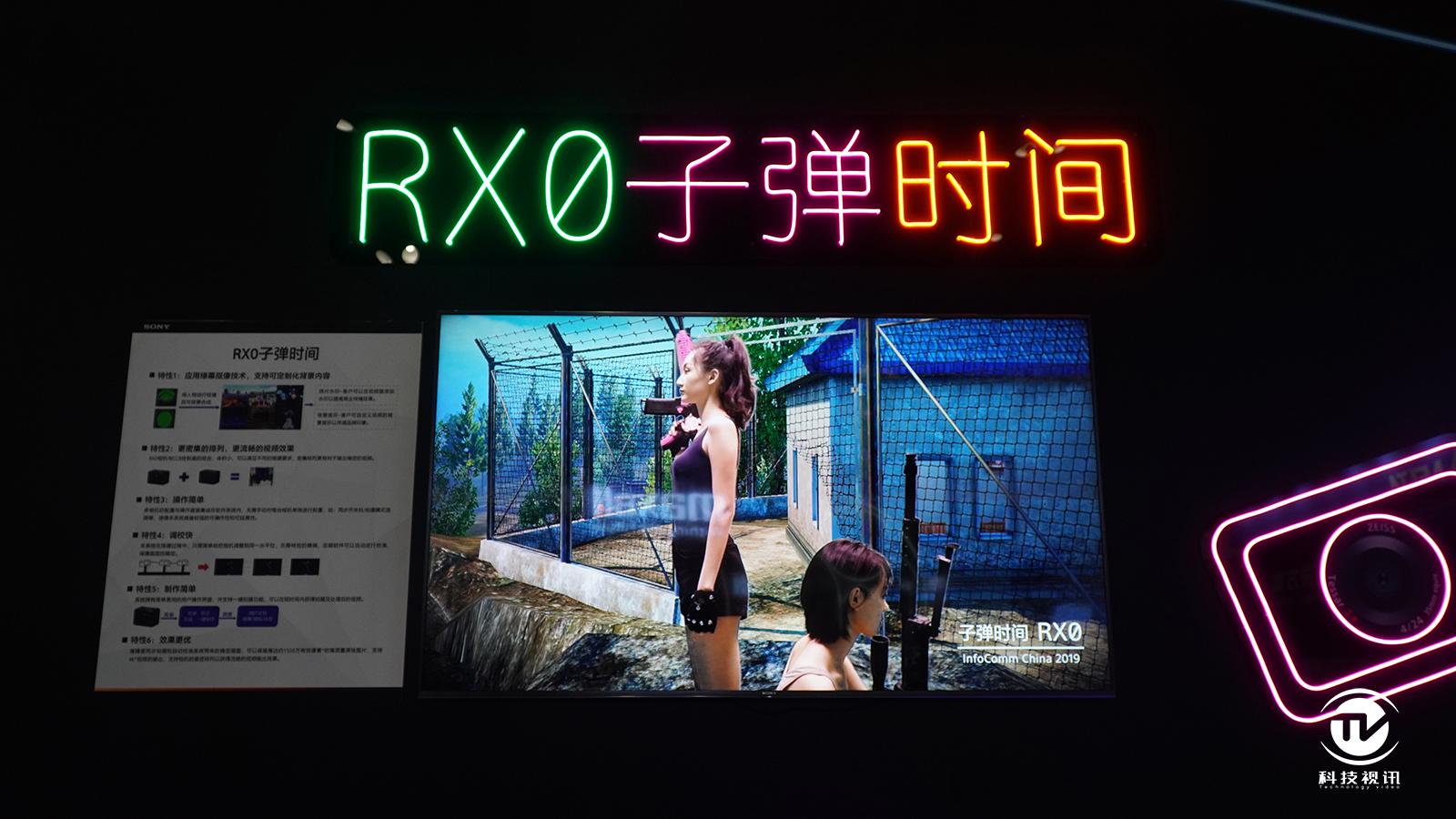The image size is (1456, 819).
Task: Click the arrow between purple flowchart boxes
Action: (x=227, y=616)
